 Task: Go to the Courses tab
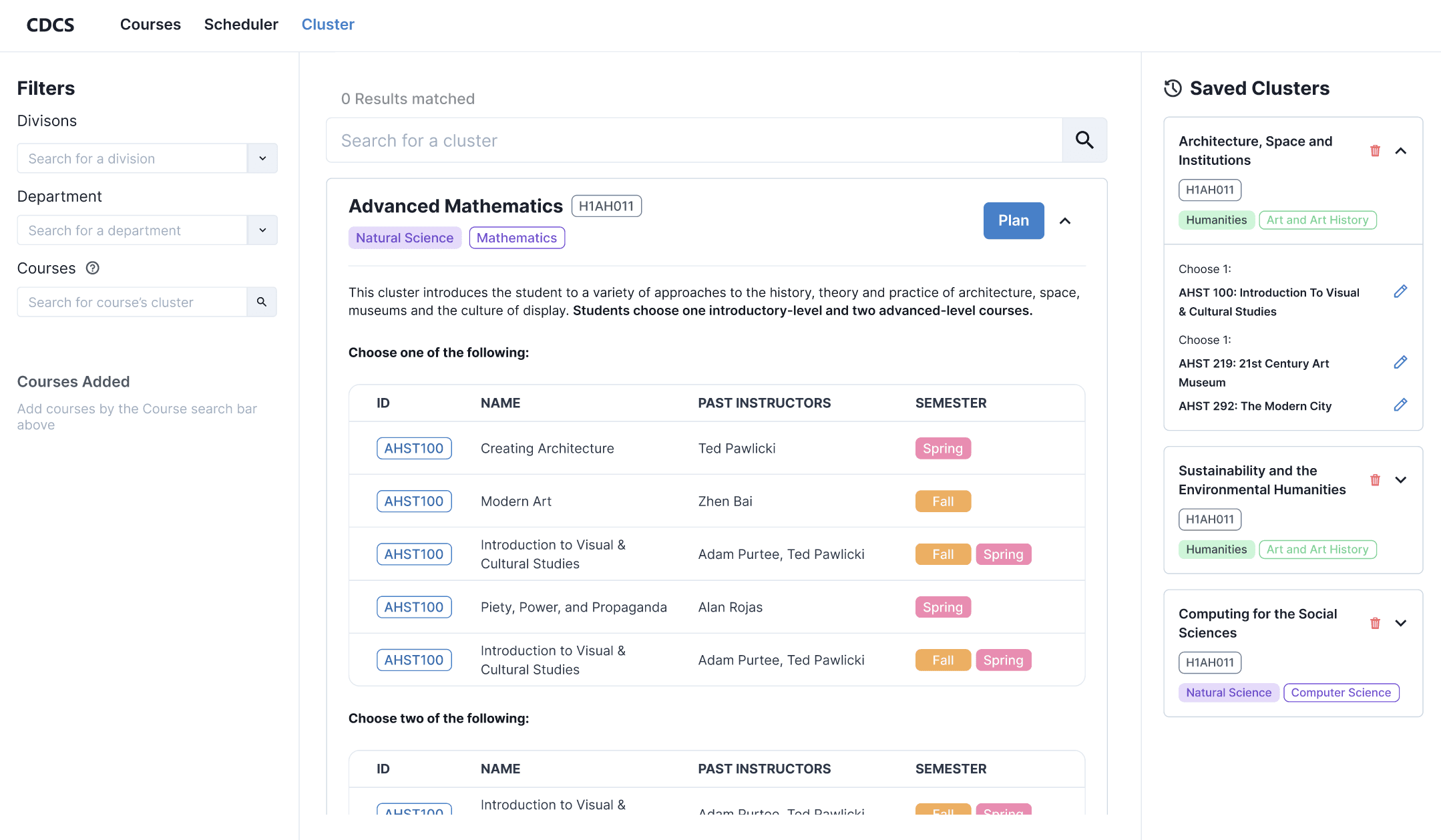(x=150, y=25)
